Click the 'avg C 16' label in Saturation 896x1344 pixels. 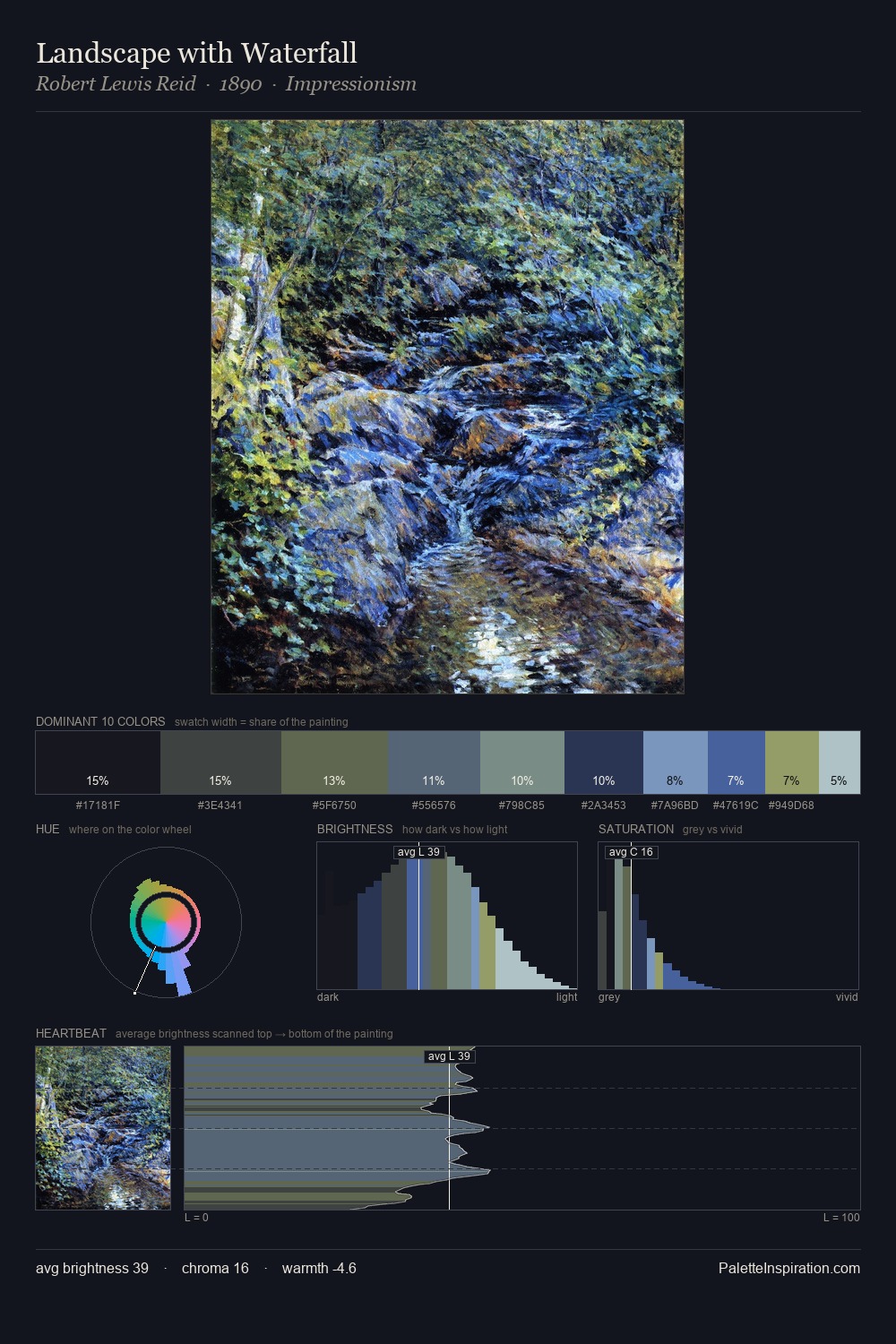[x=631, y=852]
